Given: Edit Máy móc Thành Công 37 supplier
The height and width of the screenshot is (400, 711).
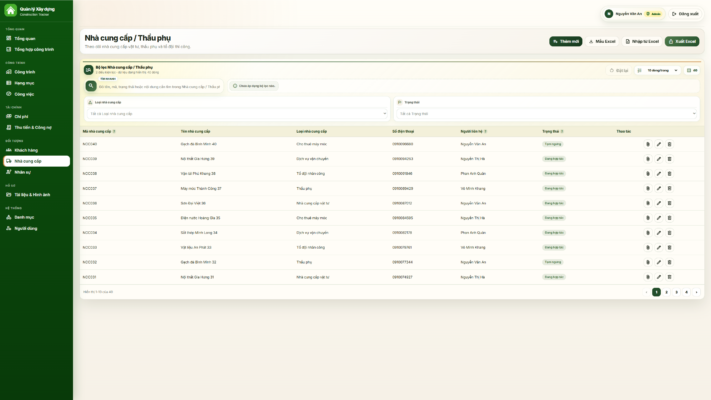Looking at the screenshot, I should tap(659, 189).
